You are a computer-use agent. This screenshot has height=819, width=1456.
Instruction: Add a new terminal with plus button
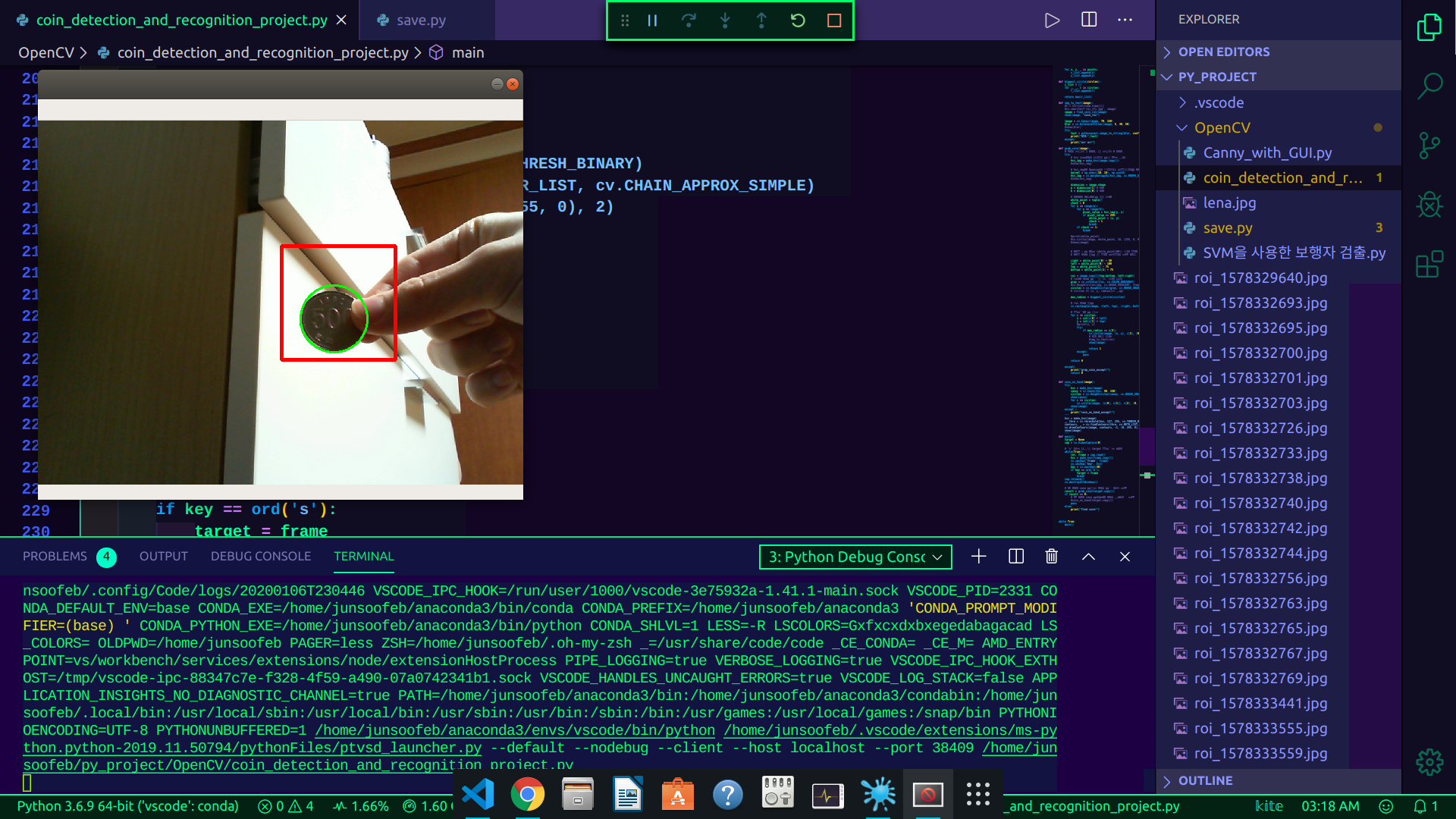coord(978,556)
